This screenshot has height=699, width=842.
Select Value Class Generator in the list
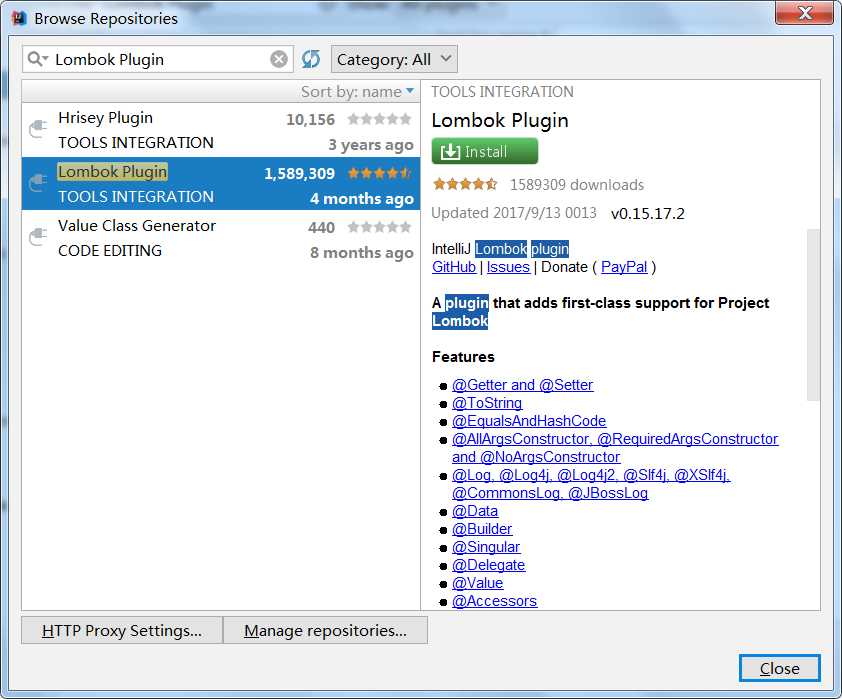221,237
